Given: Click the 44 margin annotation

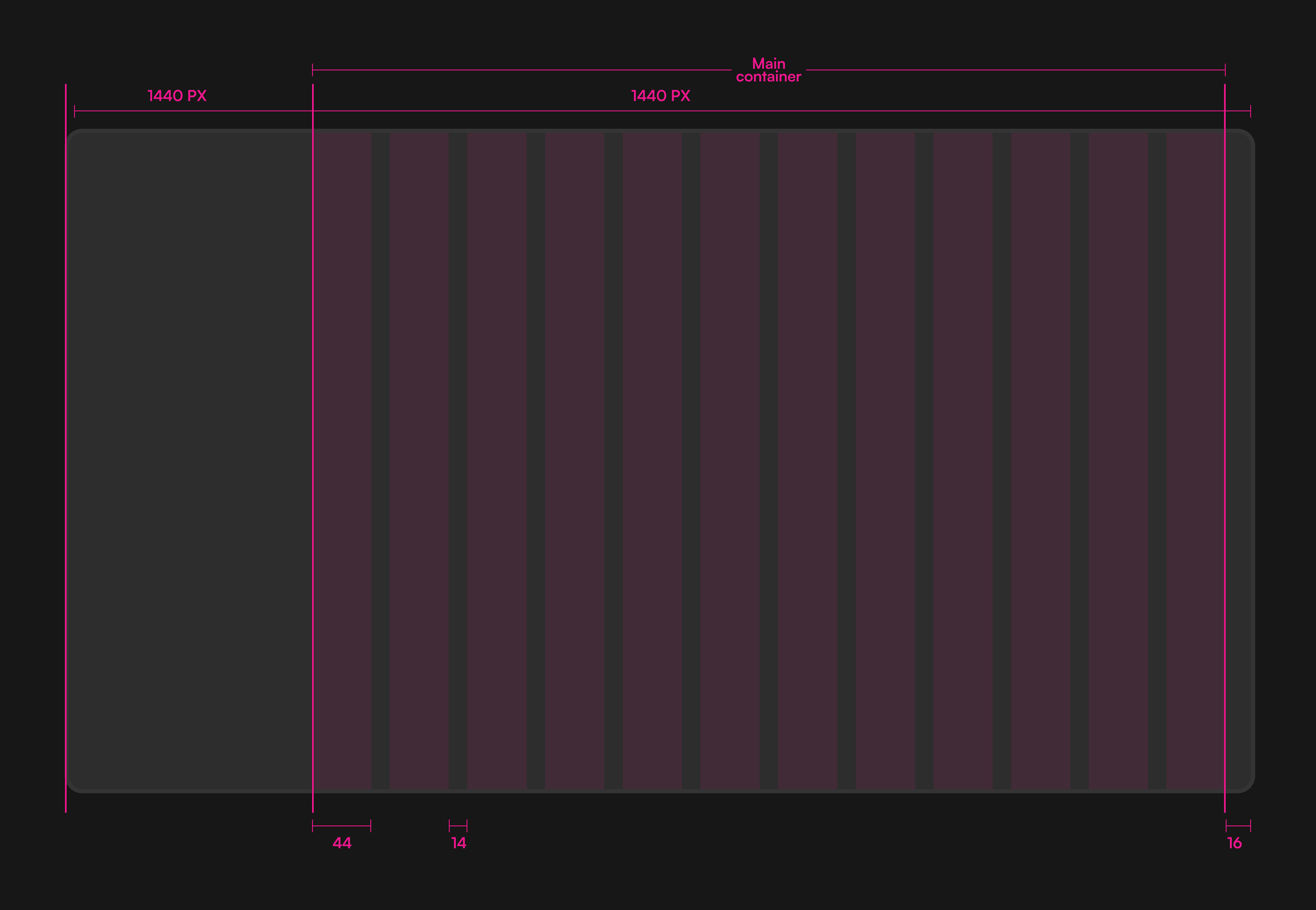Looking at the screenshot, I should click(342, 842).
